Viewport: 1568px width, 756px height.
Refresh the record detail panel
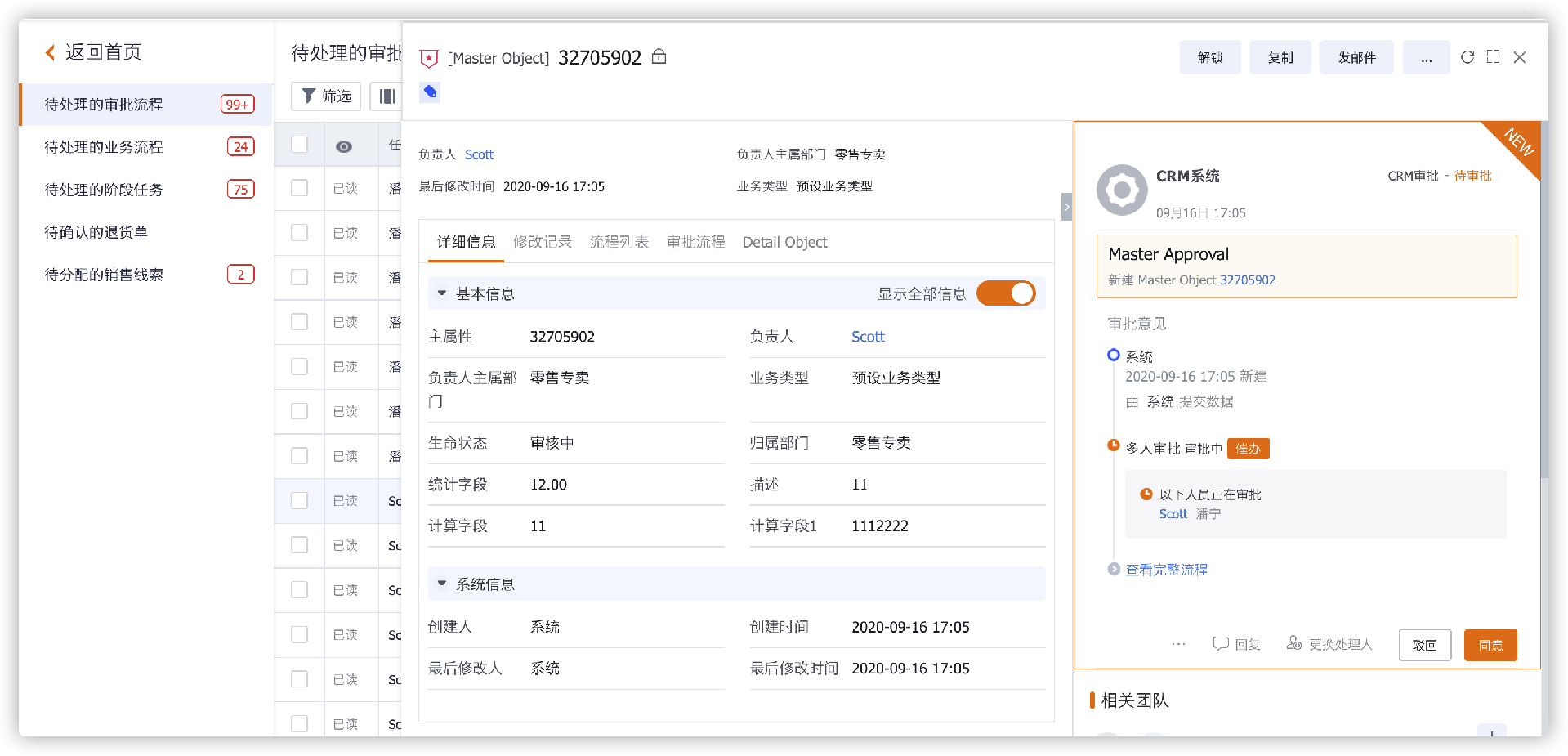coord(1467,57)
